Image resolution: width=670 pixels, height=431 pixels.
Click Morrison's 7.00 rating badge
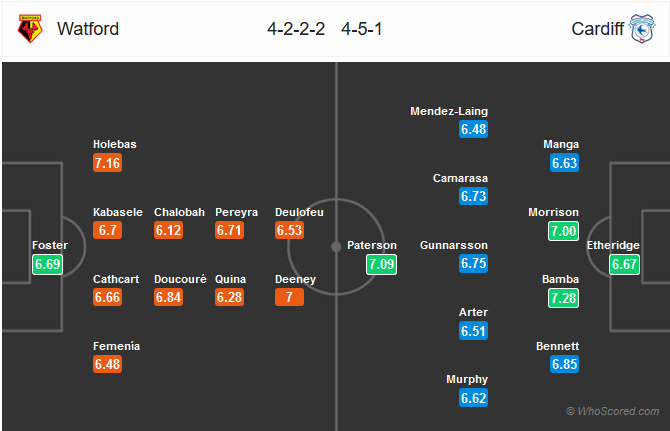(563, 231)
